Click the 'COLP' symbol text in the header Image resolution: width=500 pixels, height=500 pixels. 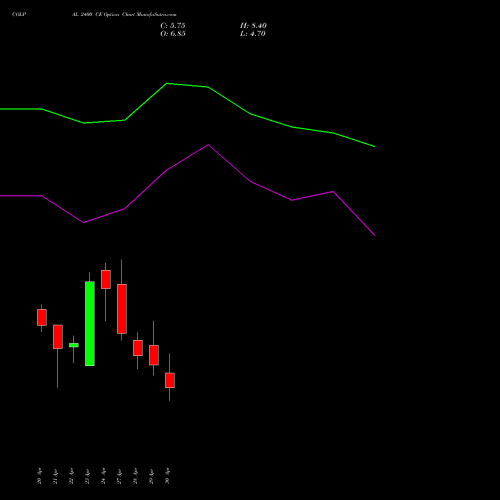point(19,14)
